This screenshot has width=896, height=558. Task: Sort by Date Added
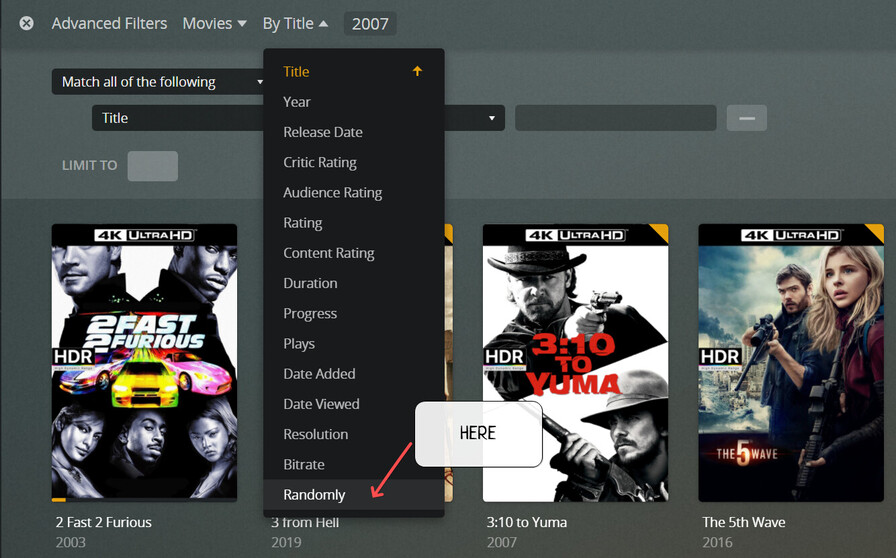(354, 374)
